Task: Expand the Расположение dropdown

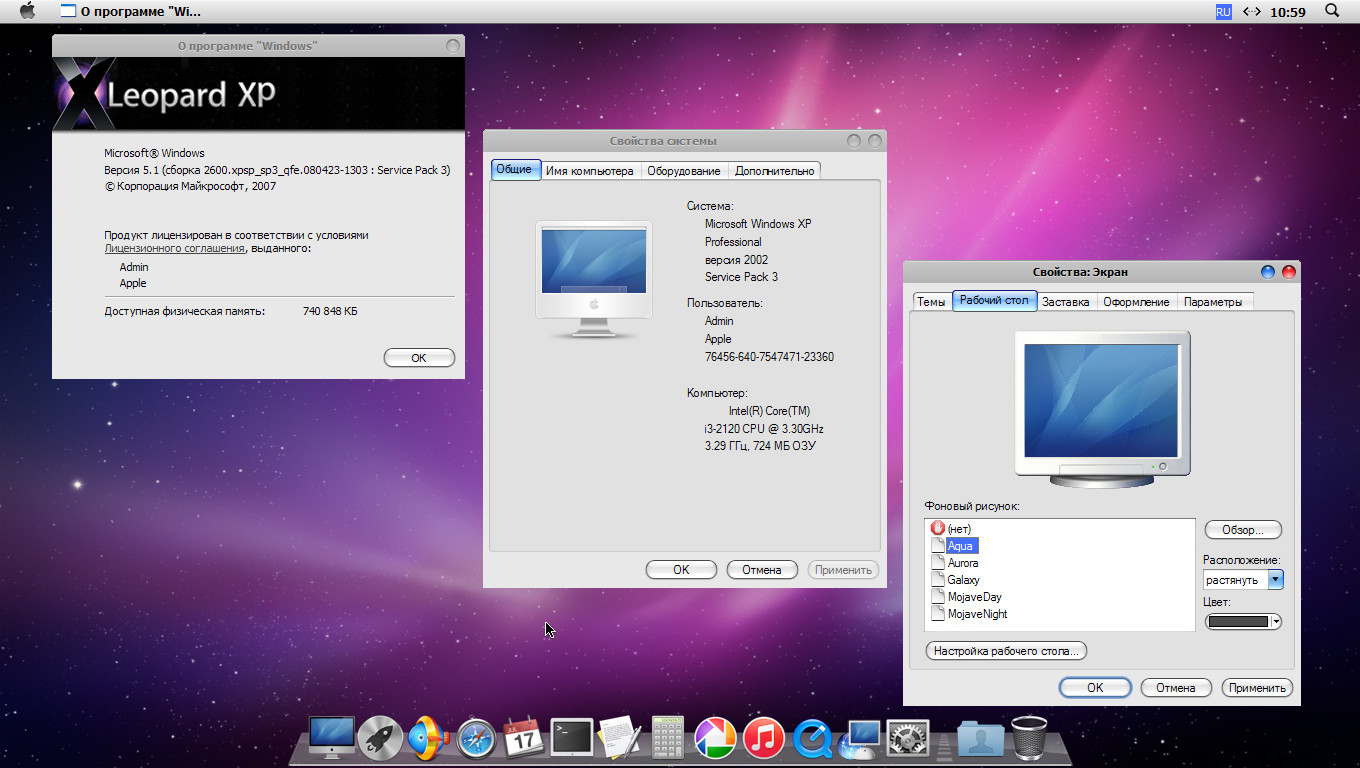Action: (x=1275, y=579)
